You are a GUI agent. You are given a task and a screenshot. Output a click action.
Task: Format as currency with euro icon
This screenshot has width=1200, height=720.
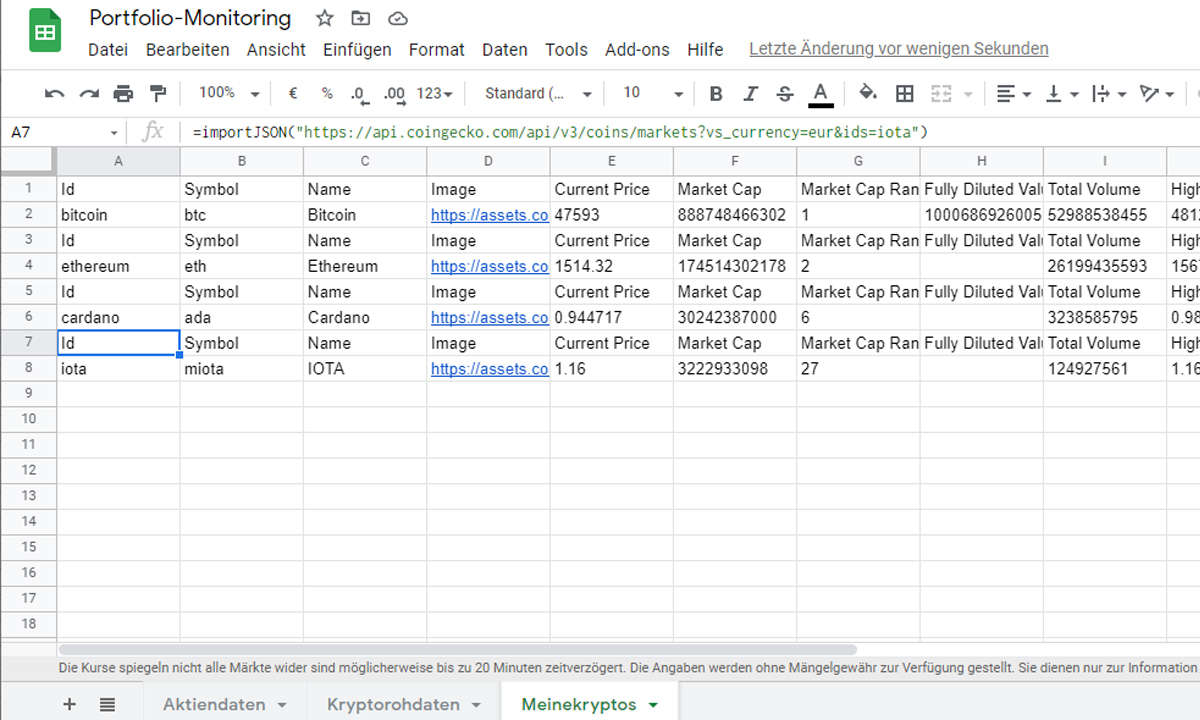coord(293,93)
